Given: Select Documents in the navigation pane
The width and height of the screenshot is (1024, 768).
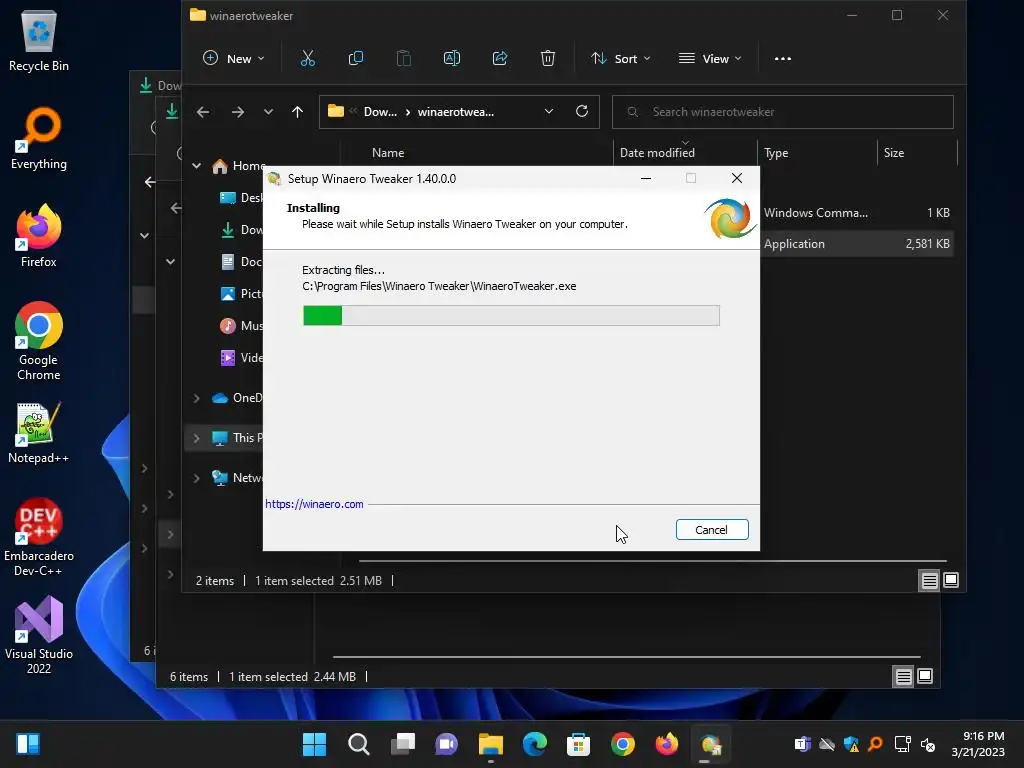Looking at the screenshot, I should 241,262.
